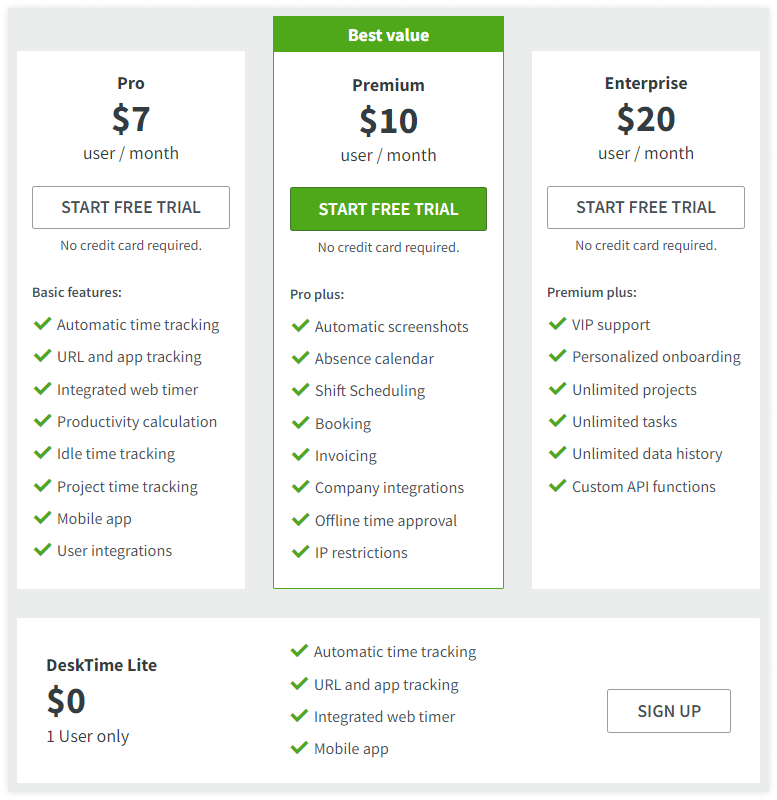Select the Premium plan heading
This screenshot has height=800, width=777.
[x=388, y=85]
